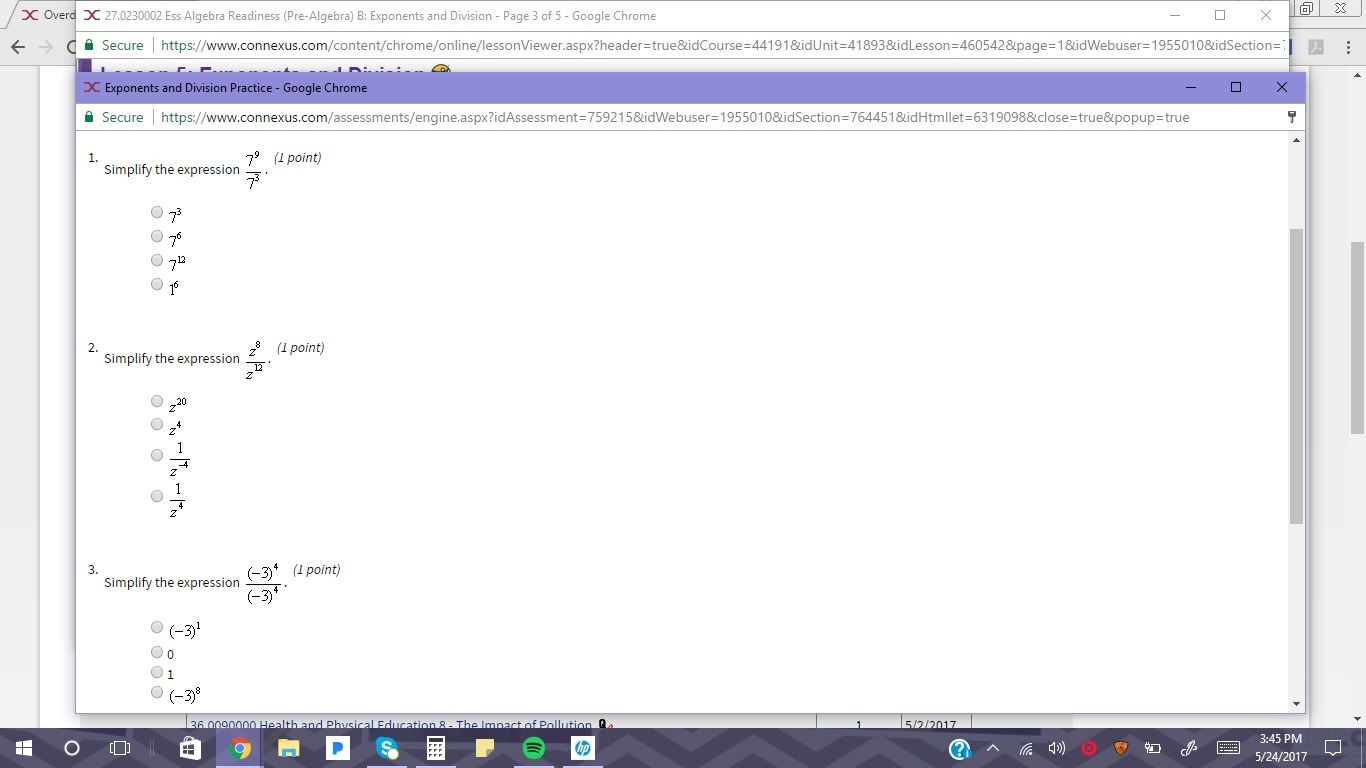Screen dimensions: 1366x768
Task: Choose 1 over z to the negative 4
Action: 157,455
